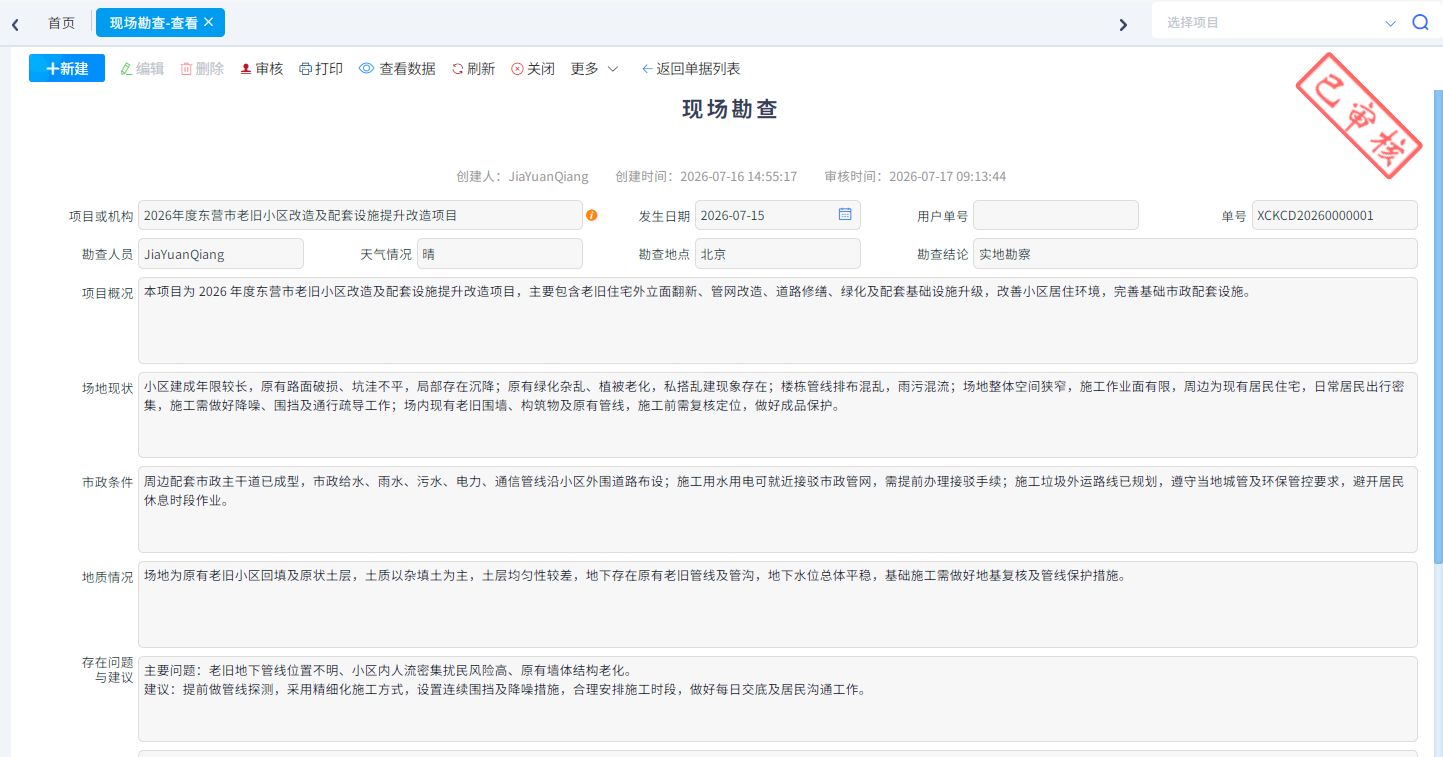Click the 项目概况 text area
The image size is (1443, 757).
click(778, 320)
